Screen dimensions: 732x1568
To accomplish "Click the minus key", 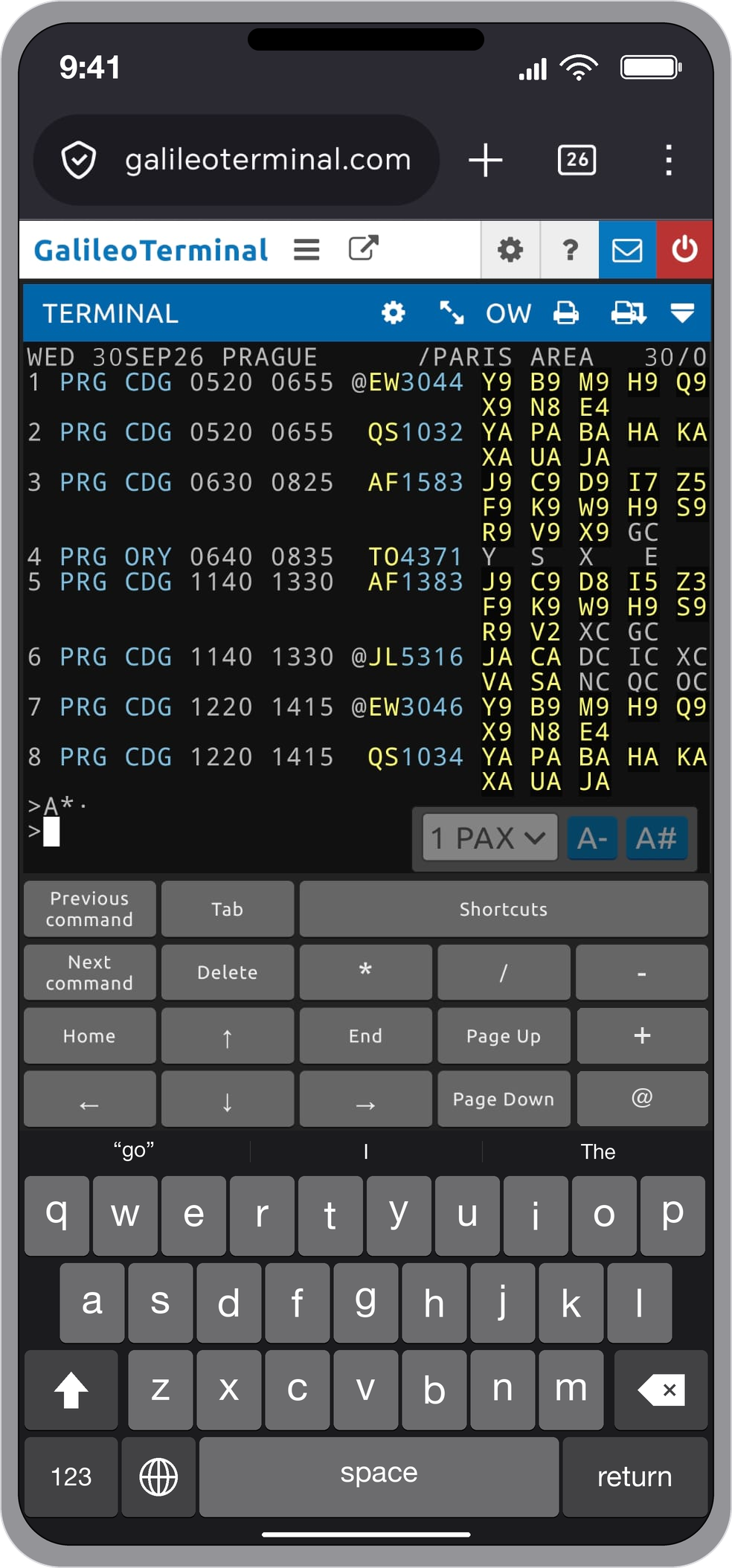I will (642, 972).
